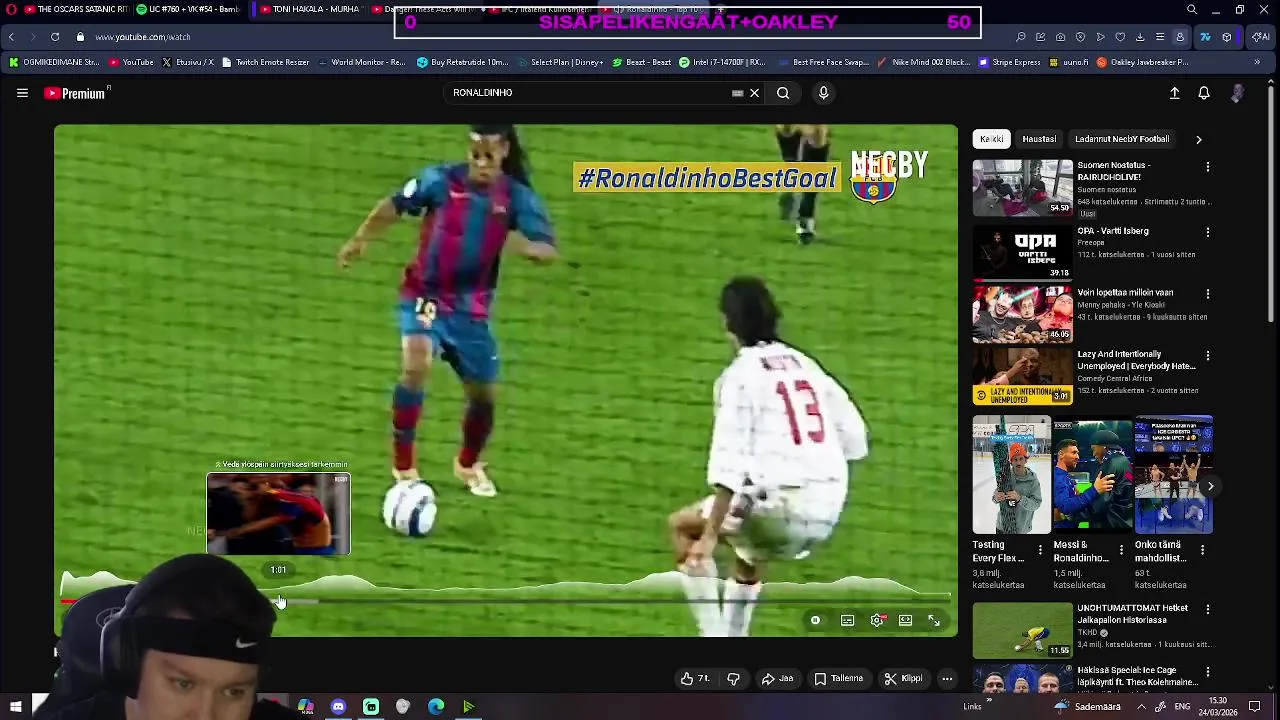Open the on-screen keyboard in search box
Viewport: 1280px width, 720px height.
click(x=738, y=93)
